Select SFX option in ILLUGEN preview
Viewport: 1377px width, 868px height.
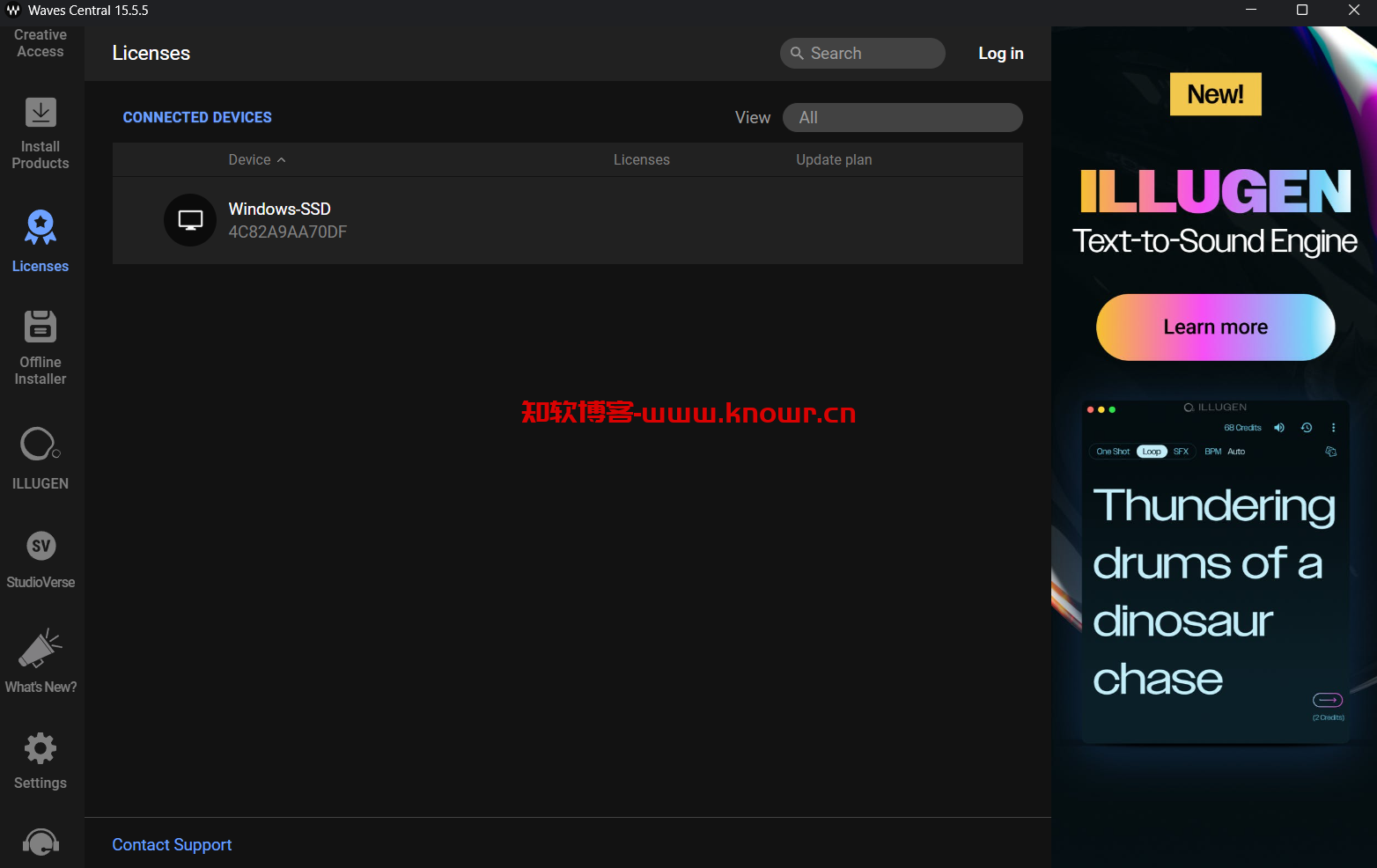[x=1182, y=452]
